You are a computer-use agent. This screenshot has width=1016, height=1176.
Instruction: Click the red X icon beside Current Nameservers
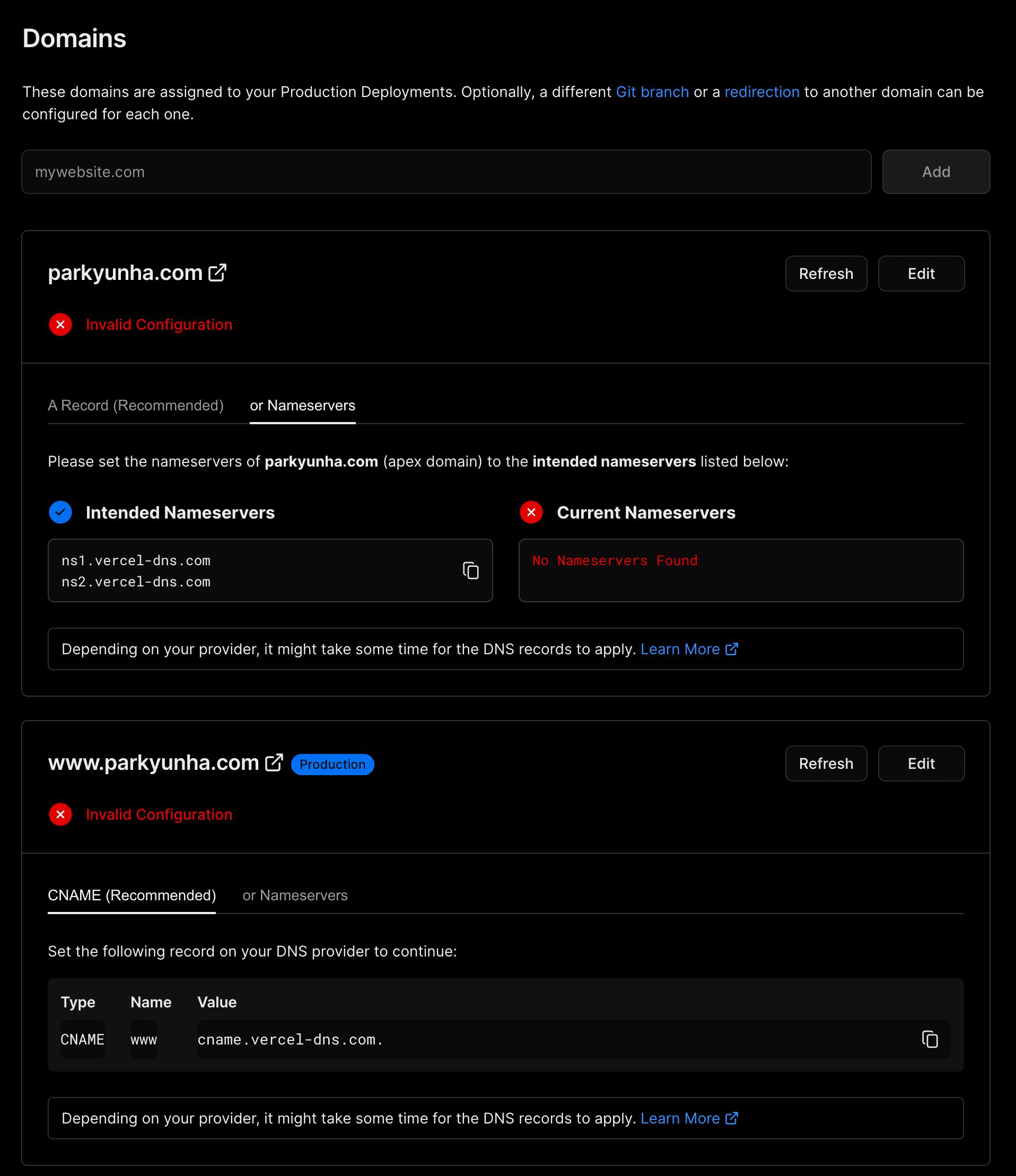[x=531, y=513]
